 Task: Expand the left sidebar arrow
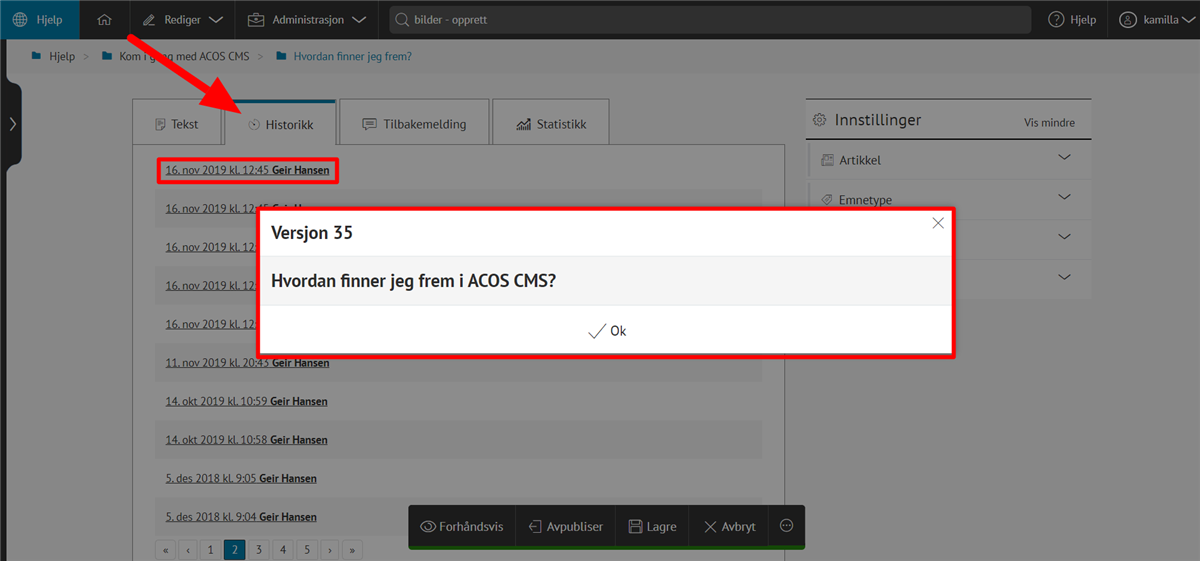[x=11, y=124]
